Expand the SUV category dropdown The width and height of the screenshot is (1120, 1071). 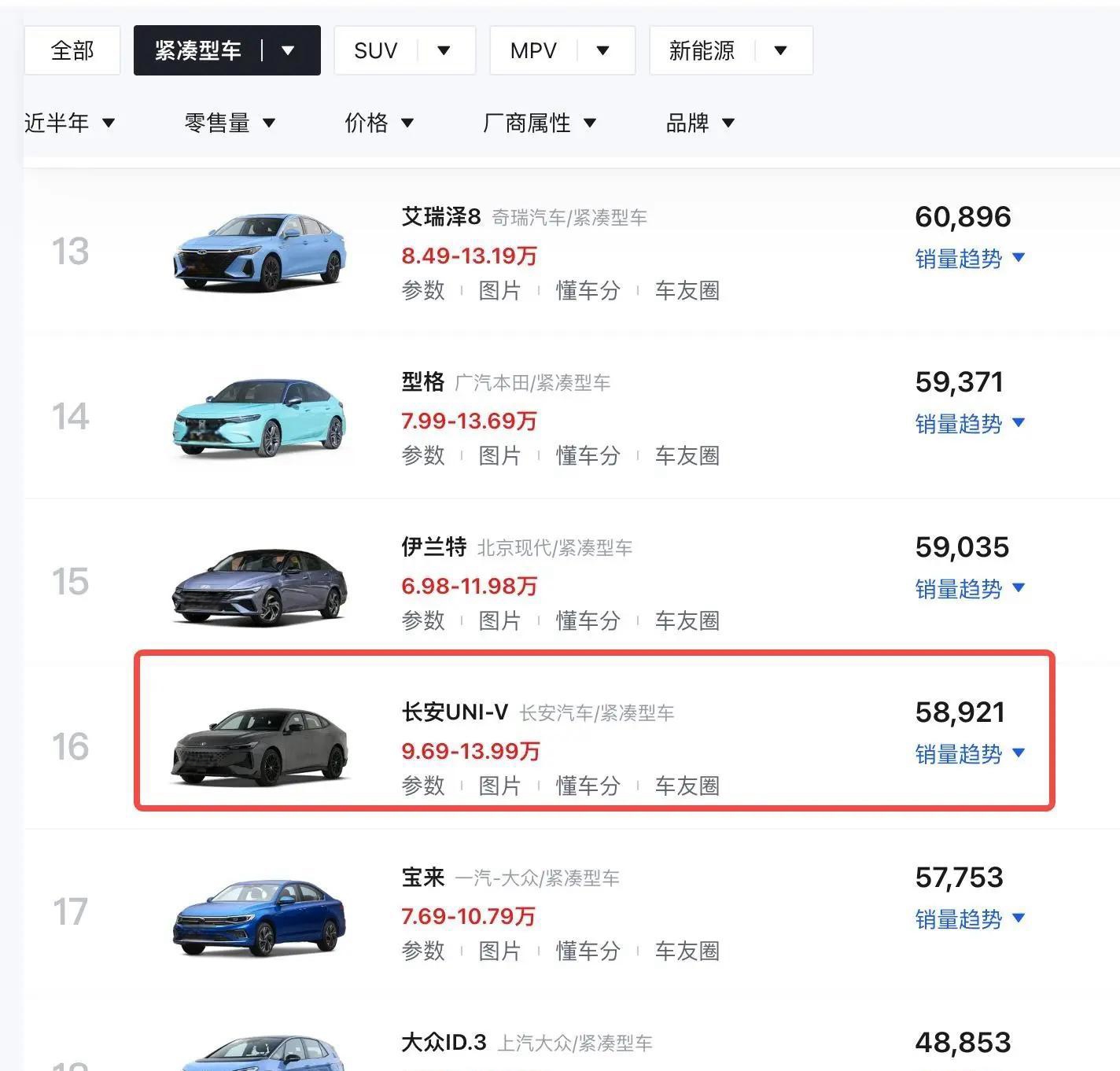pyautogui.click(x=444, y=51)
